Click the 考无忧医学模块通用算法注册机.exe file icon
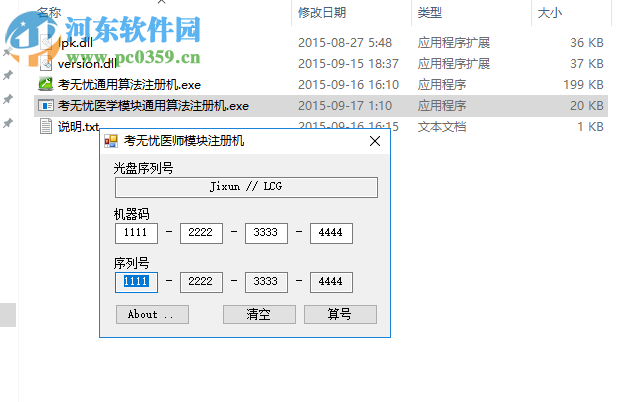This screenshot has width=636, height=402. pyautogui.click(x=45, y=105)
